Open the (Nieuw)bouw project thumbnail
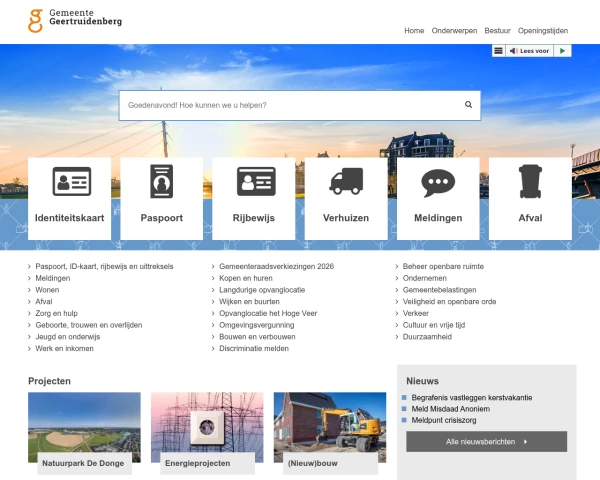Image resolution: width=600 pixels, height=480 pixels. [x=330, y=427]
